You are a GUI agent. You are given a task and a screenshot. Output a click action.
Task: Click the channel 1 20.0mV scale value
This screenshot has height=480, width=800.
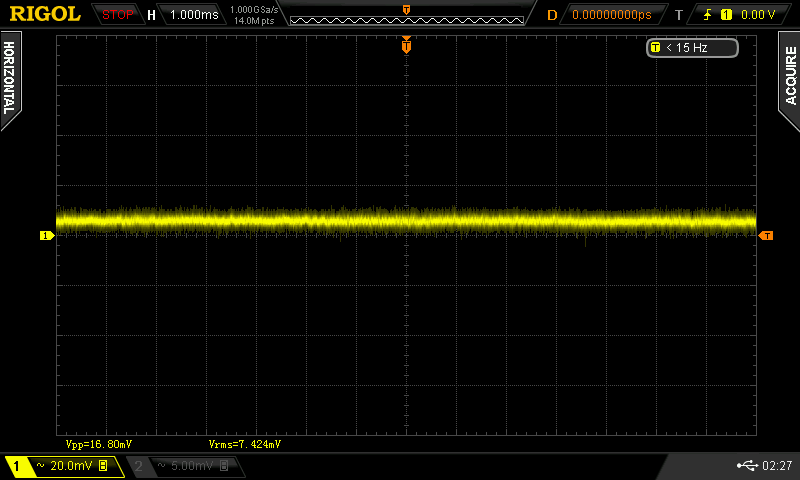coord(71,466)
